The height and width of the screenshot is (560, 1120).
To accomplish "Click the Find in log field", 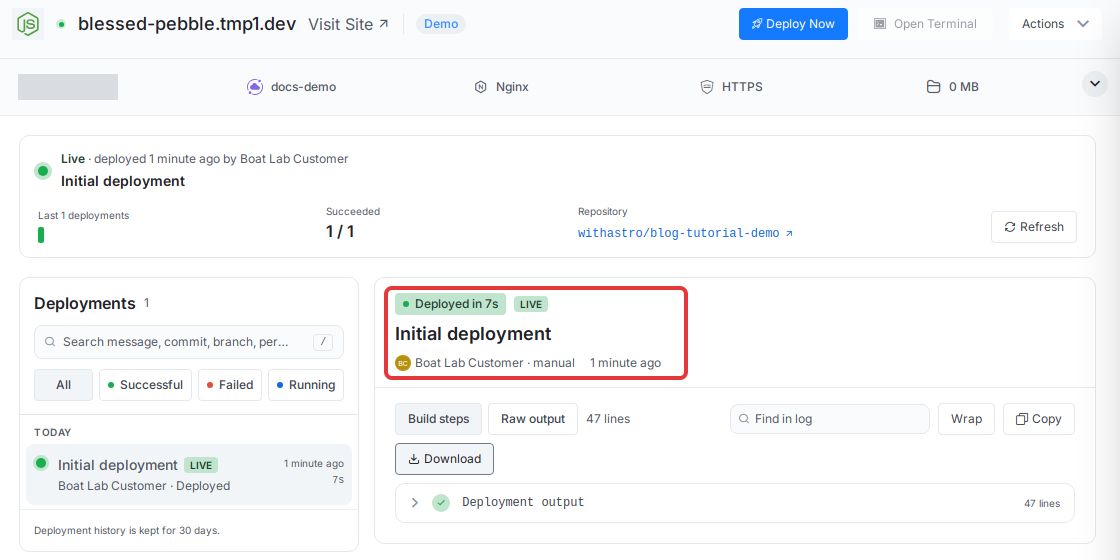I will pos(829,419).
